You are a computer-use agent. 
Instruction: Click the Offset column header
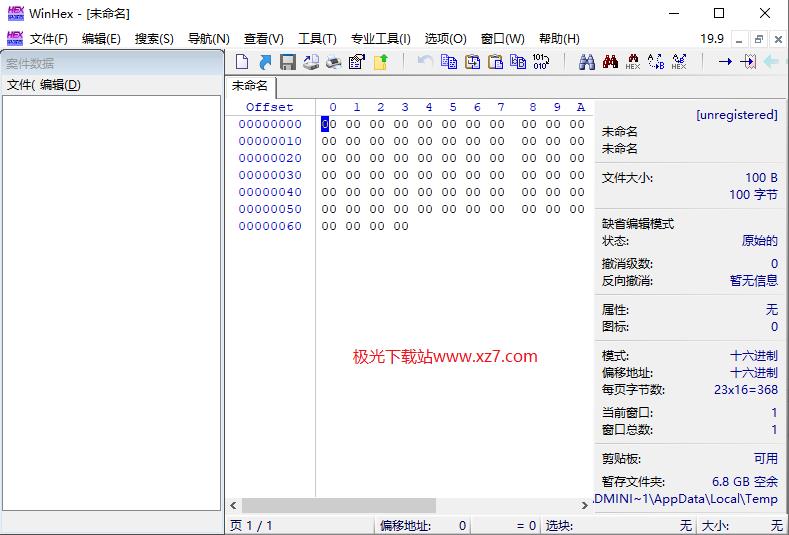click(269, 107)
